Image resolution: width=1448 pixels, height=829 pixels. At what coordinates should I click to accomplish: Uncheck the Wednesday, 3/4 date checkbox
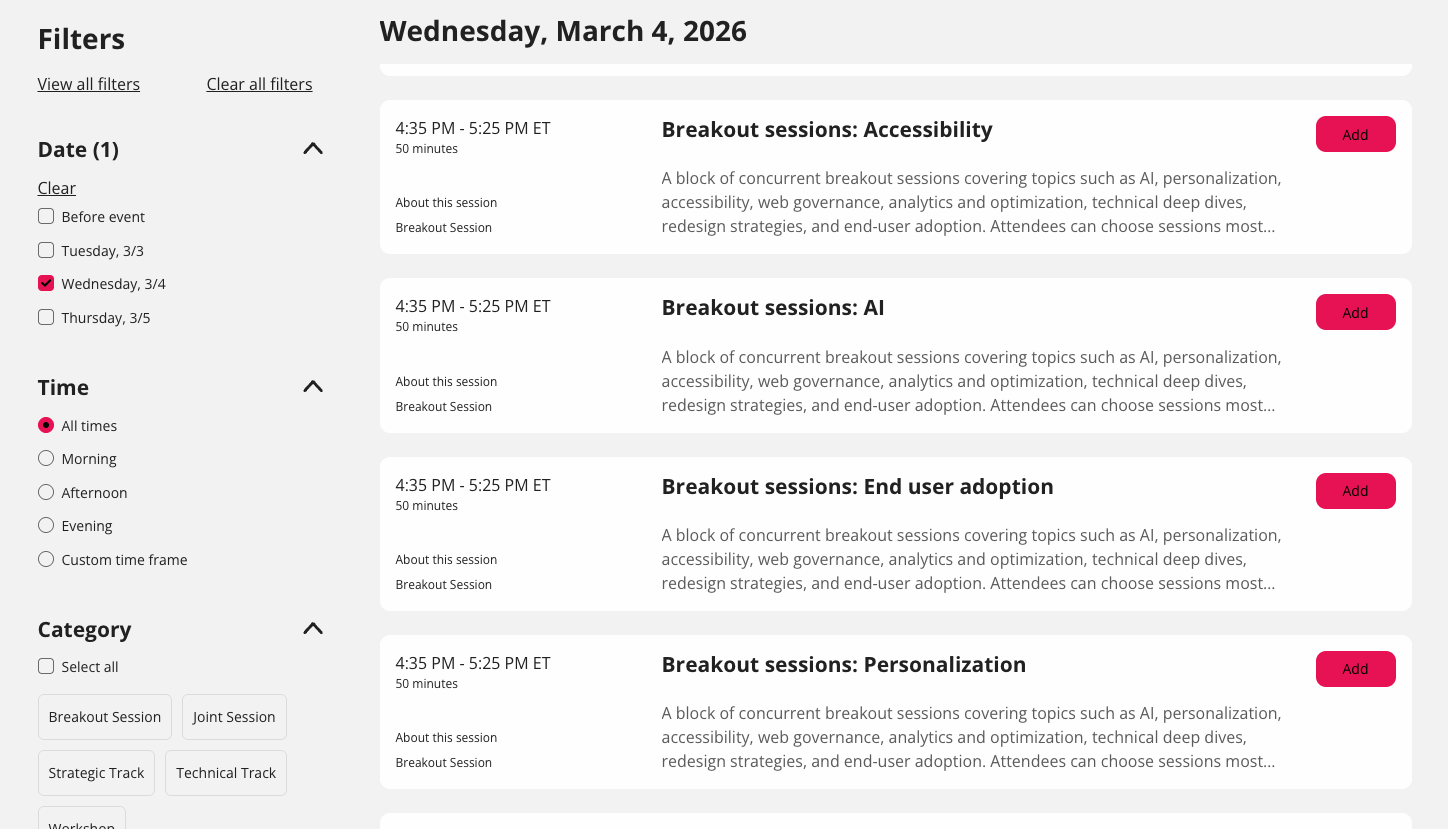point(46,284)
